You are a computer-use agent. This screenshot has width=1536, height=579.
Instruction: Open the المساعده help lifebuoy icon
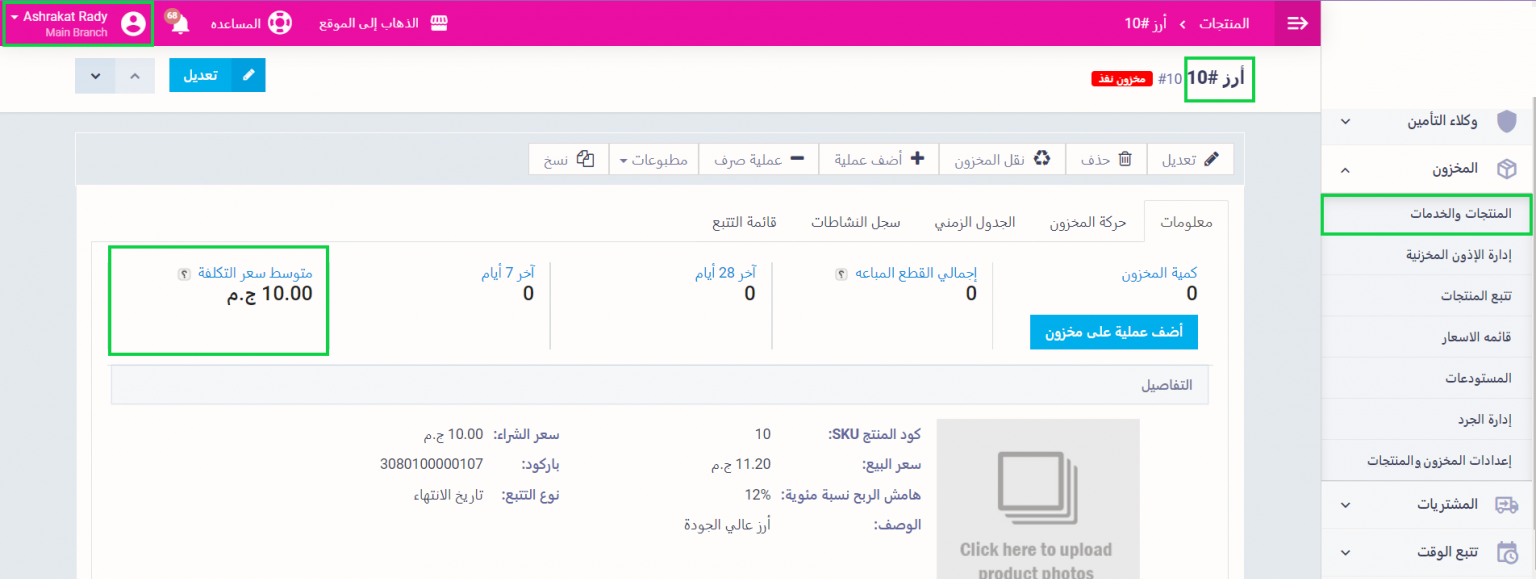pos(280,23)
